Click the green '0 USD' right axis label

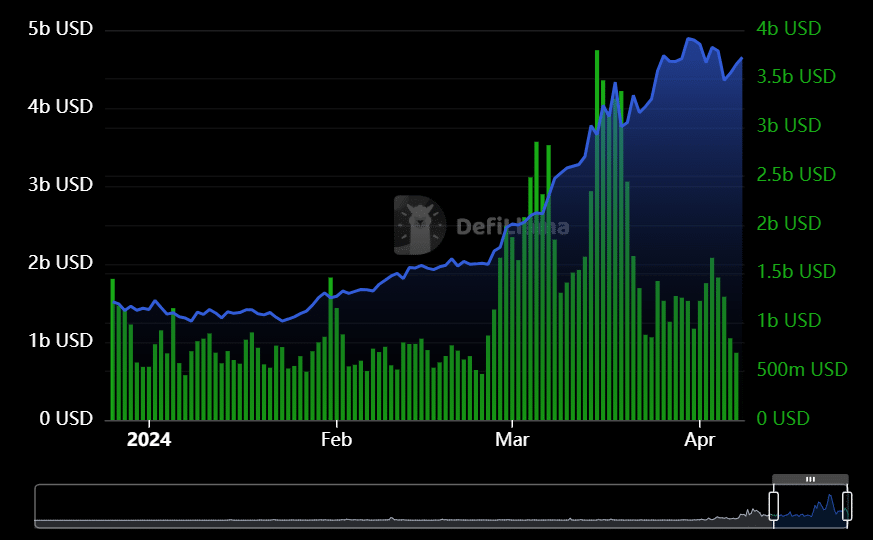pyautogui.click(x=783, y=418)
